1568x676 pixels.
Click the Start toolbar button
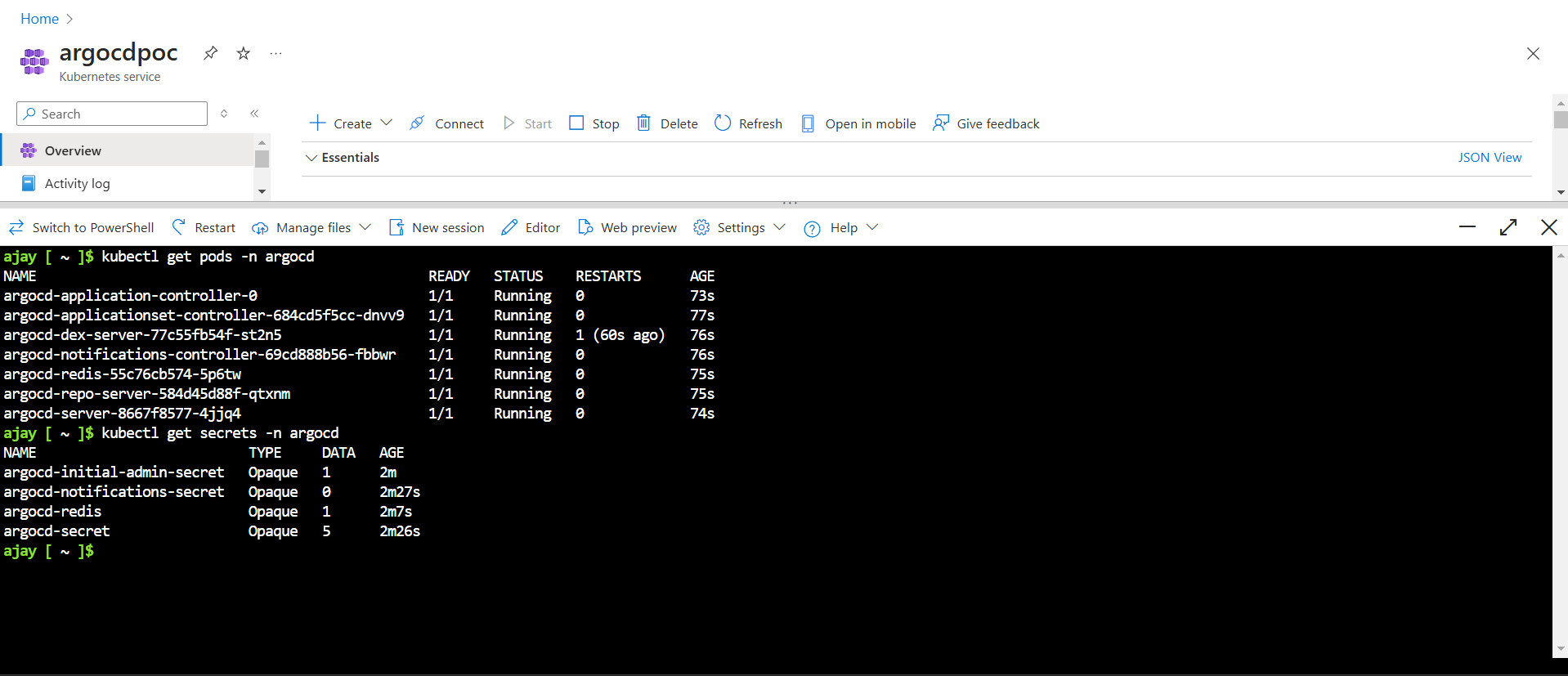coord(527,123)
